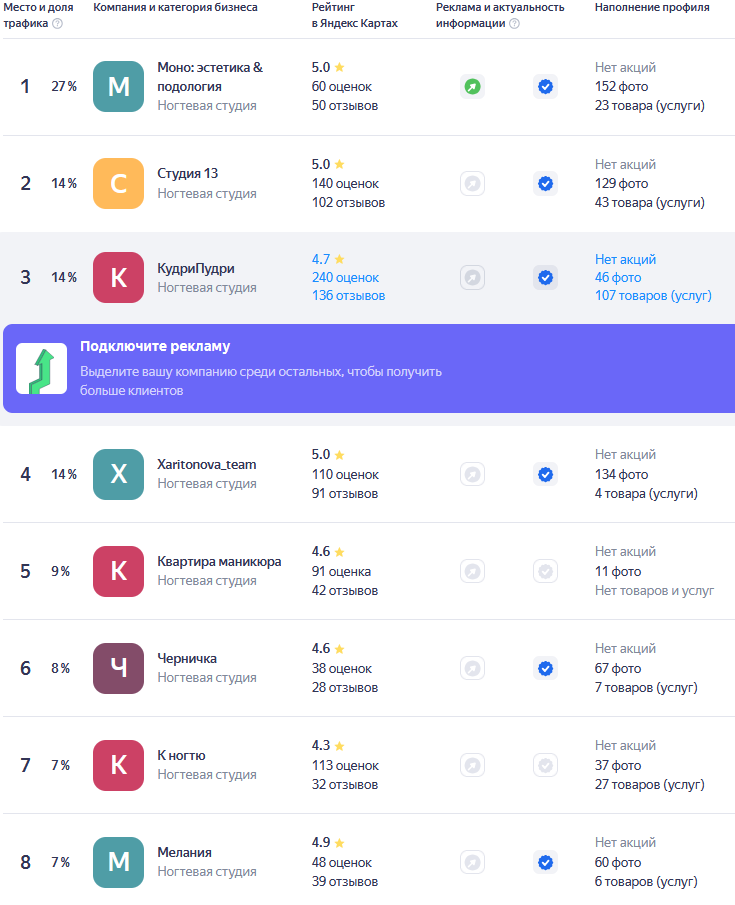Click the Студия 13 orange avatar thumbnail
Viewport: 735px width, 905px height.
coord(118,184)
